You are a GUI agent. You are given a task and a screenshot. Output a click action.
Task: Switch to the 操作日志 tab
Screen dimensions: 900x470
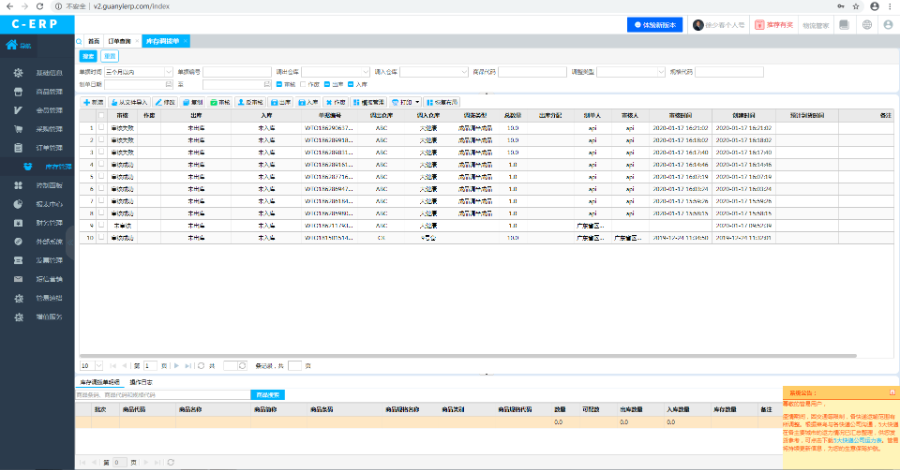click(x=141, y=382)
